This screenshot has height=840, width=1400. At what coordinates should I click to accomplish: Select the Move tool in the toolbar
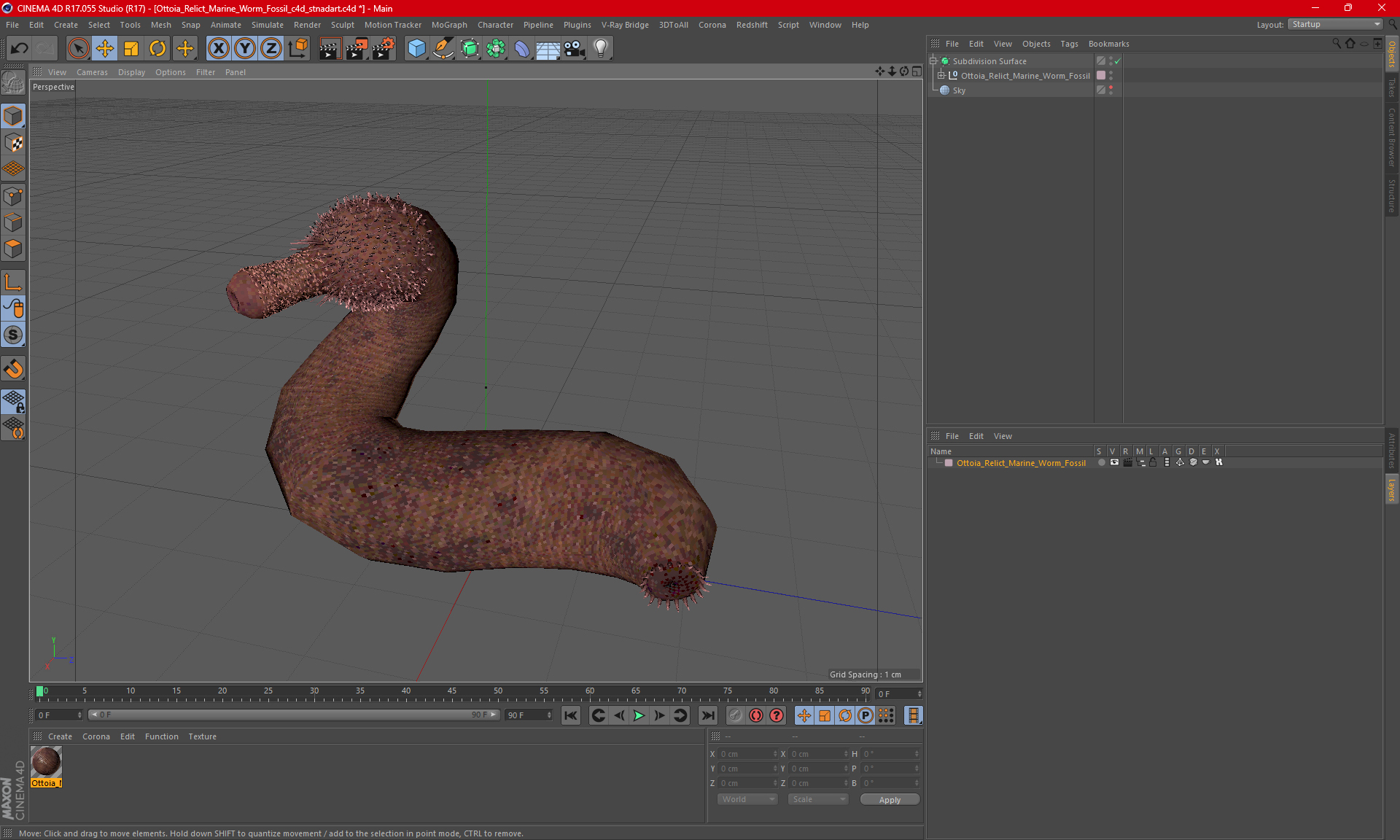point(105,48)
